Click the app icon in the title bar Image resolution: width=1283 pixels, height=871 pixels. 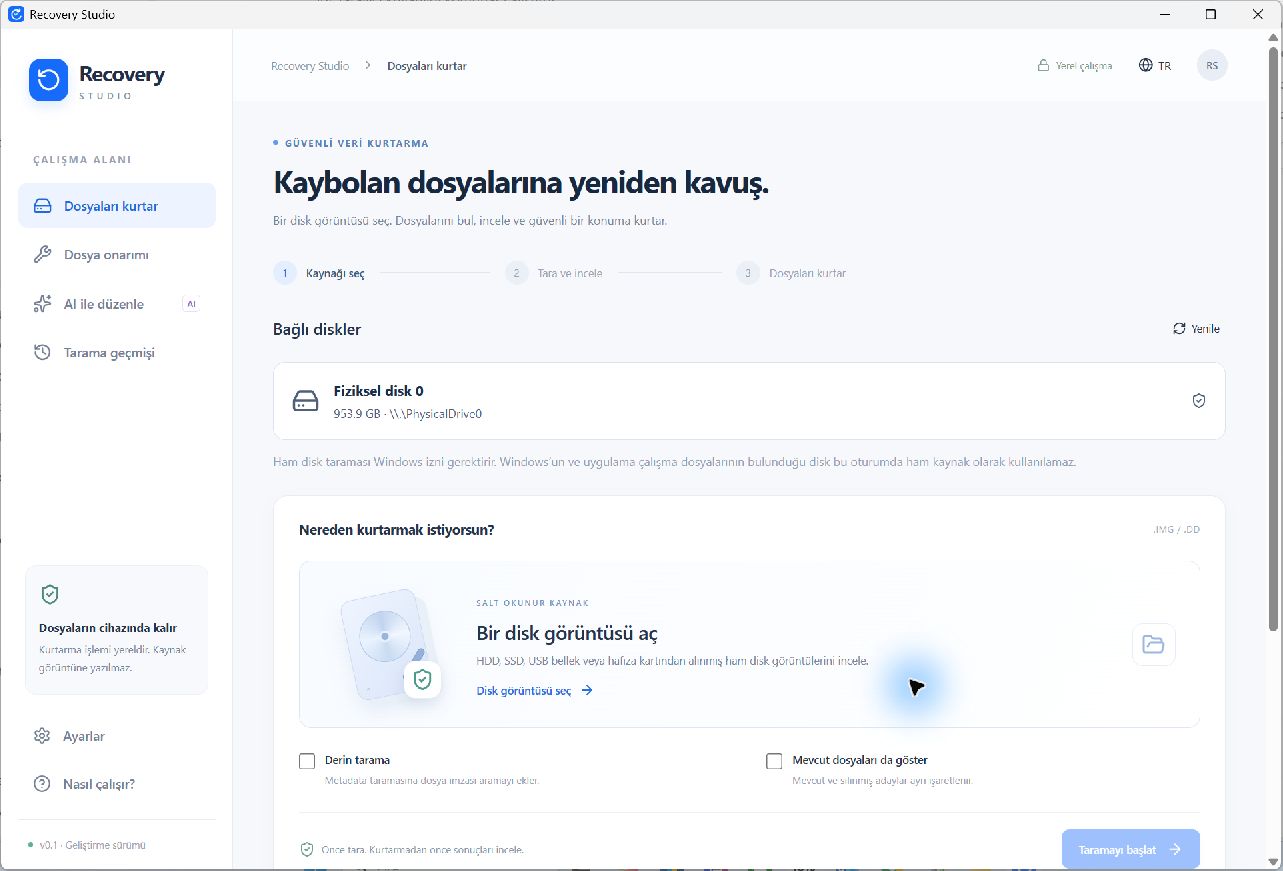pos(16,14)
